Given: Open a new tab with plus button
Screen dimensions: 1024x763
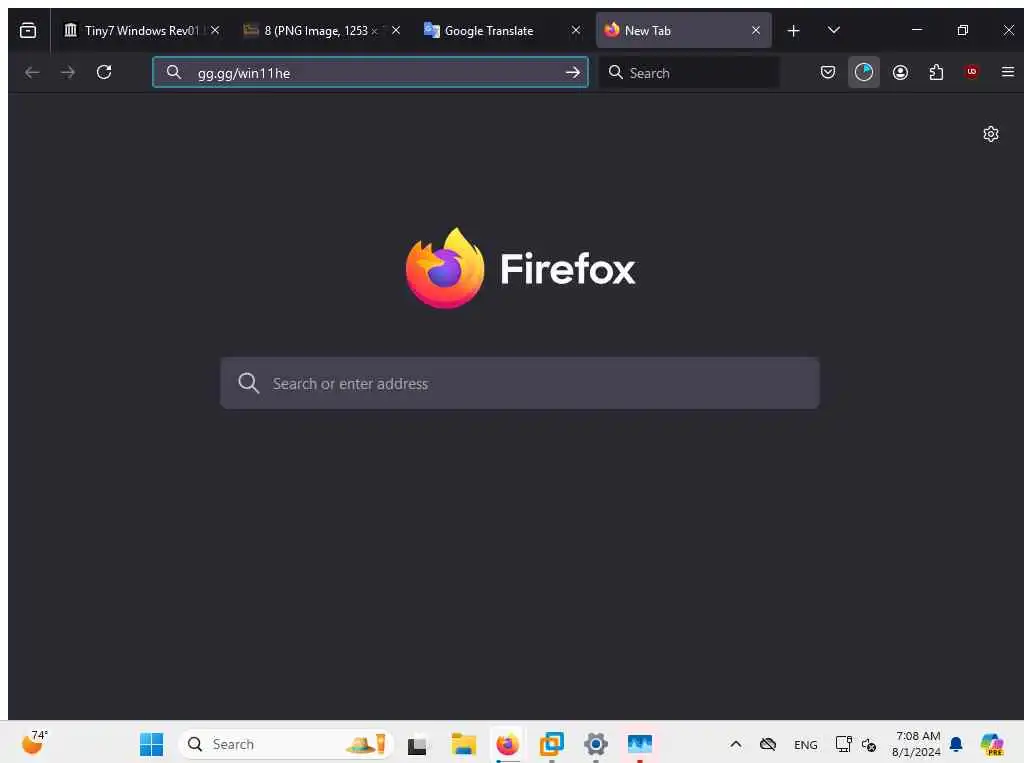Looking at the screenshot, I should click(793, 31).
